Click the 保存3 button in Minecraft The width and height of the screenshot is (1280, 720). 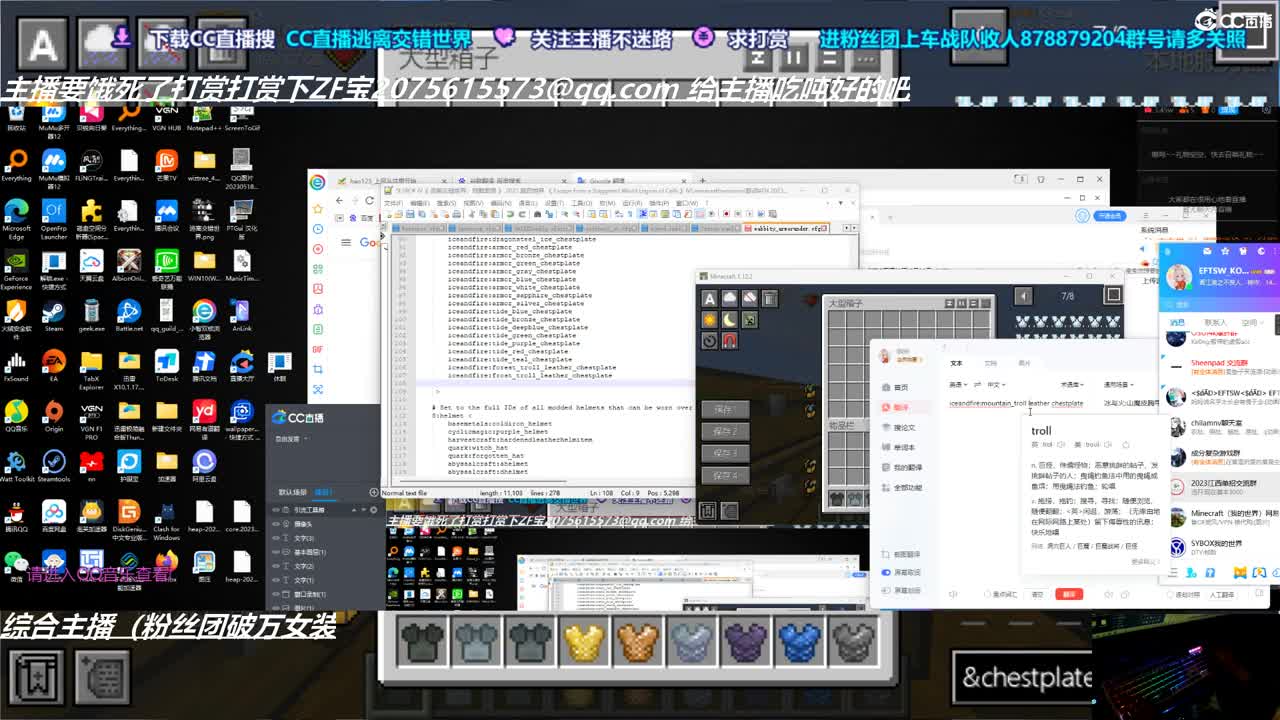pyautogui.click(x=725, y=453)
